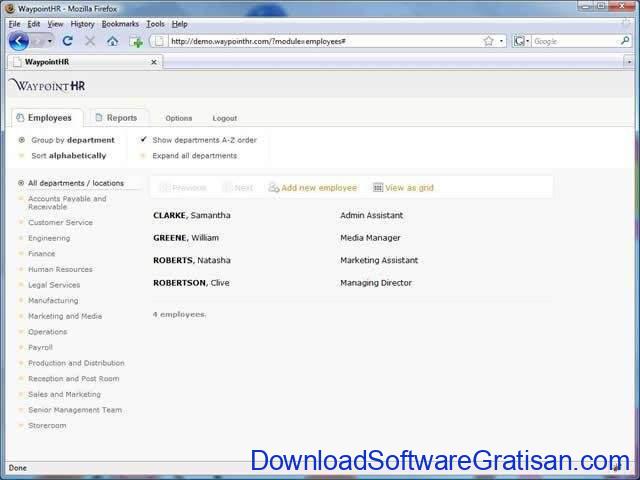Select Accounts Payable and Receivable department
This screenshot has width=640, height=480.
(67, 203)
